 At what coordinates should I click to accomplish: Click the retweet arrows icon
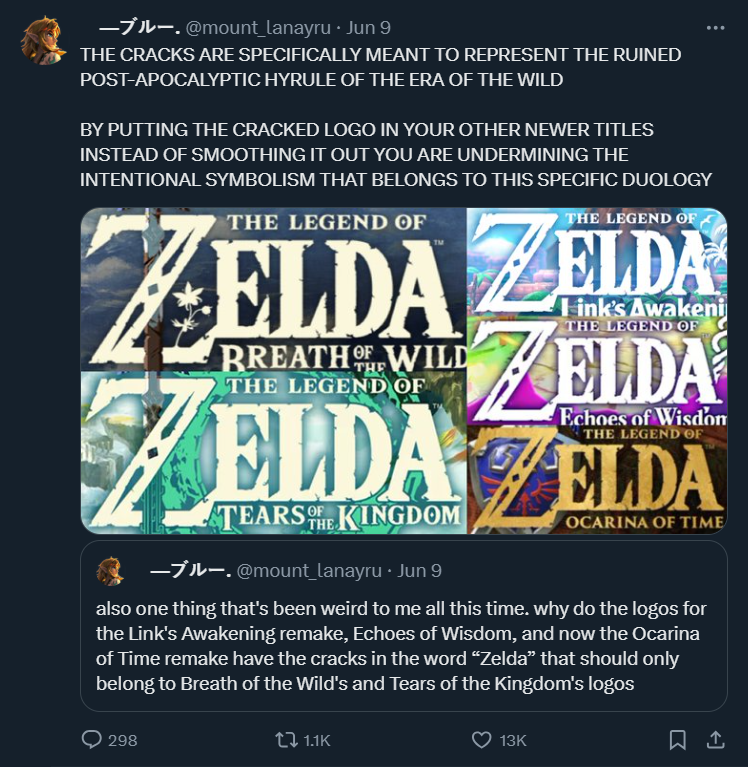pos(286,740)
